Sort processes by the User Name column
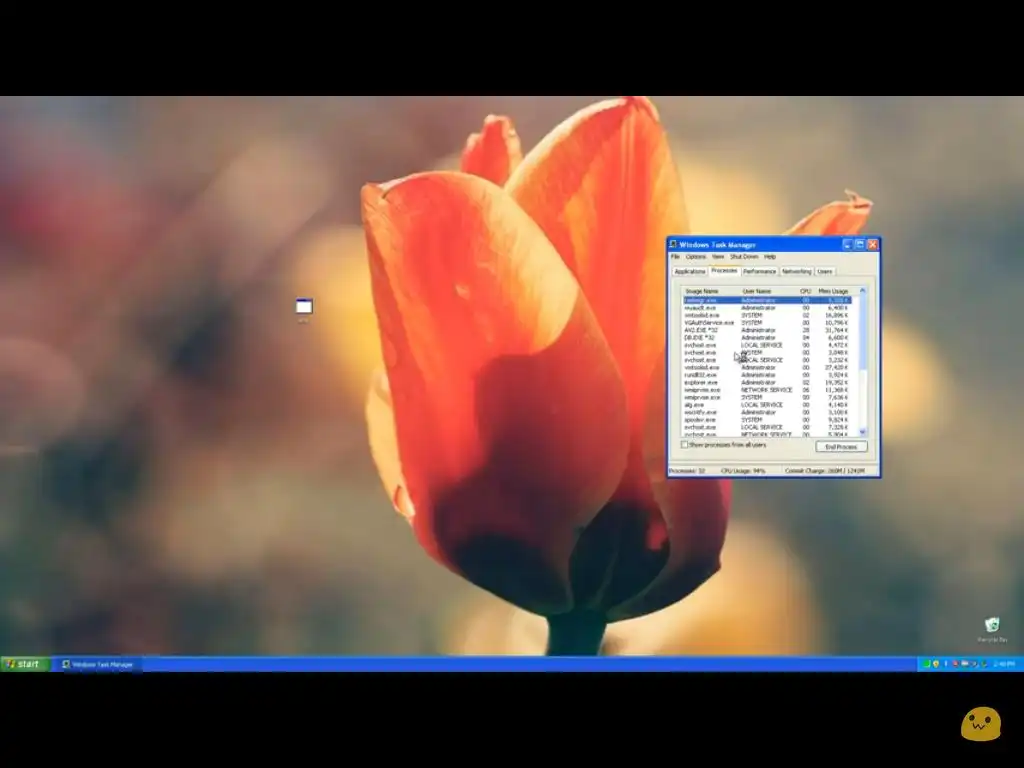 (767, 291)
